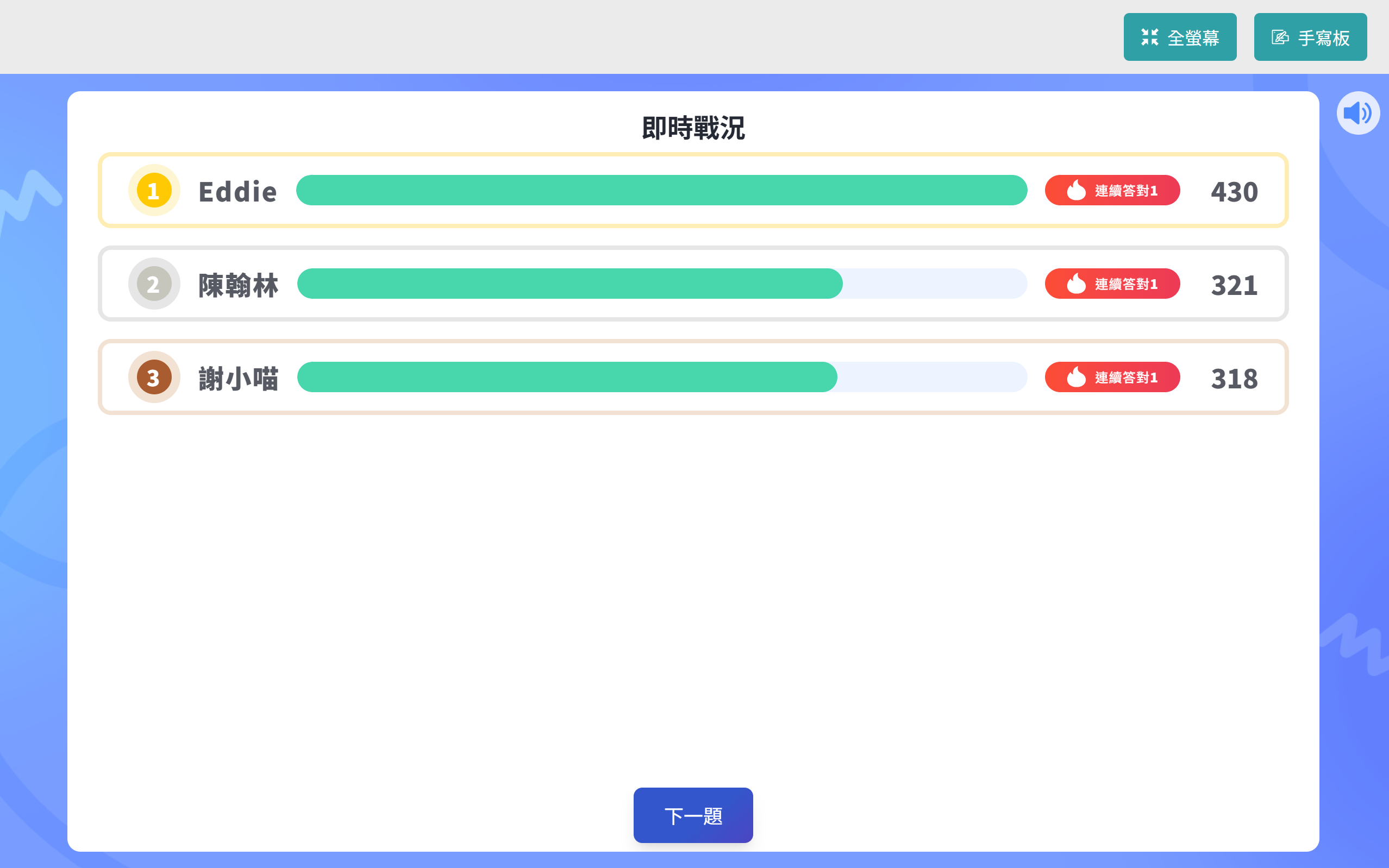Click the score 318 for 謝小喵
Screen dimensions: 1389x868
coord(1234,379)
